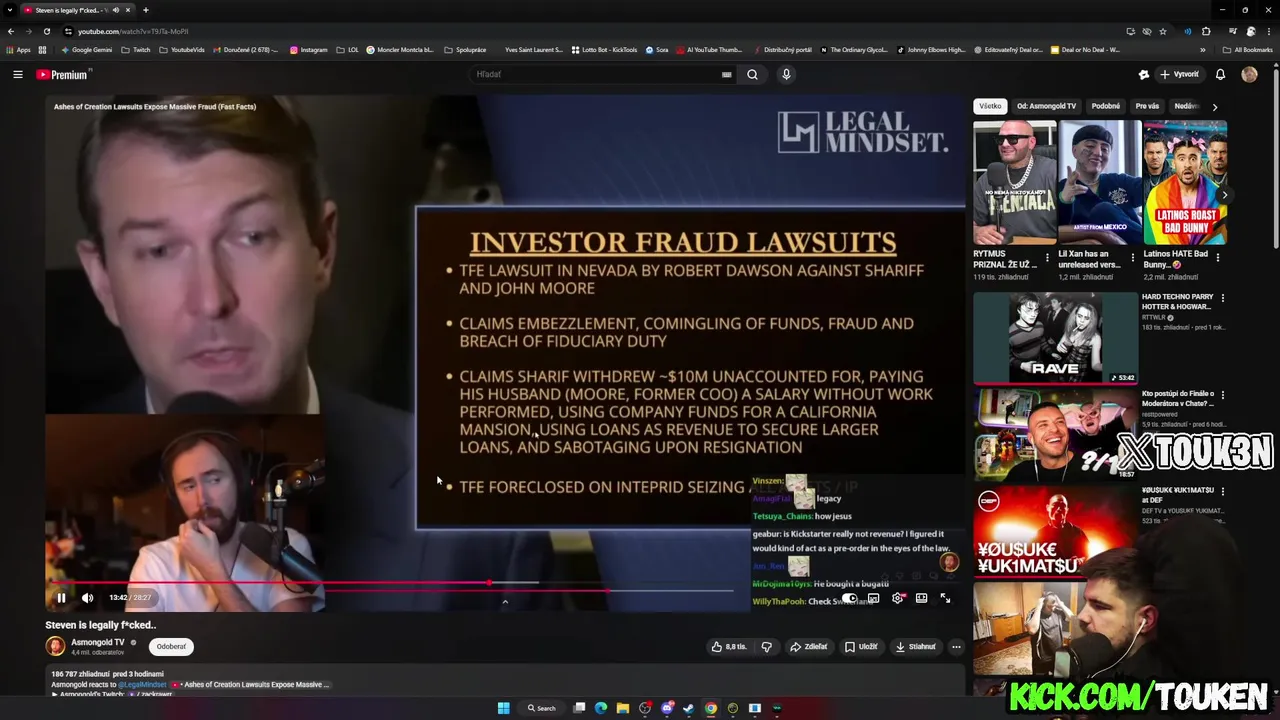
Task: Open the Instagram bookmark
Action: point(309,50)
